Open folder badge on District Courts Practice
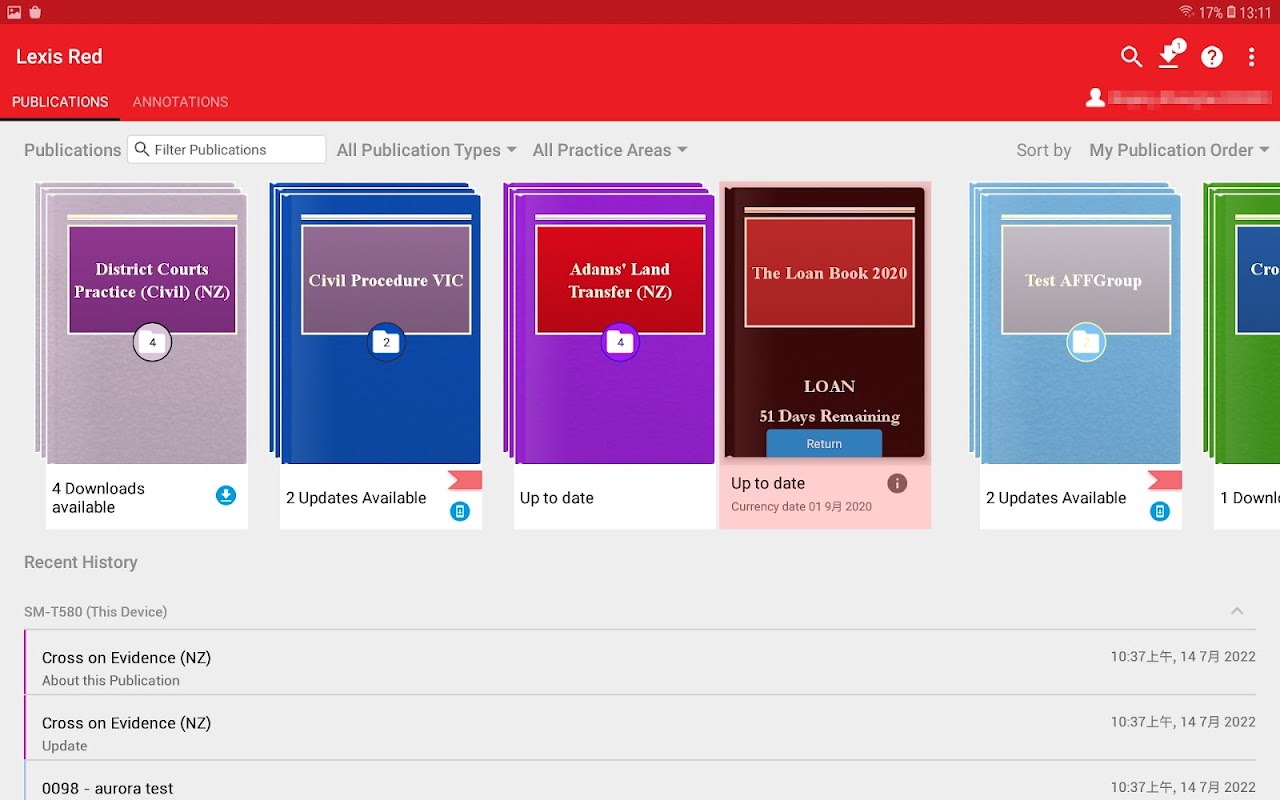Screen dimensions: 1280x800 click(152, 342)
